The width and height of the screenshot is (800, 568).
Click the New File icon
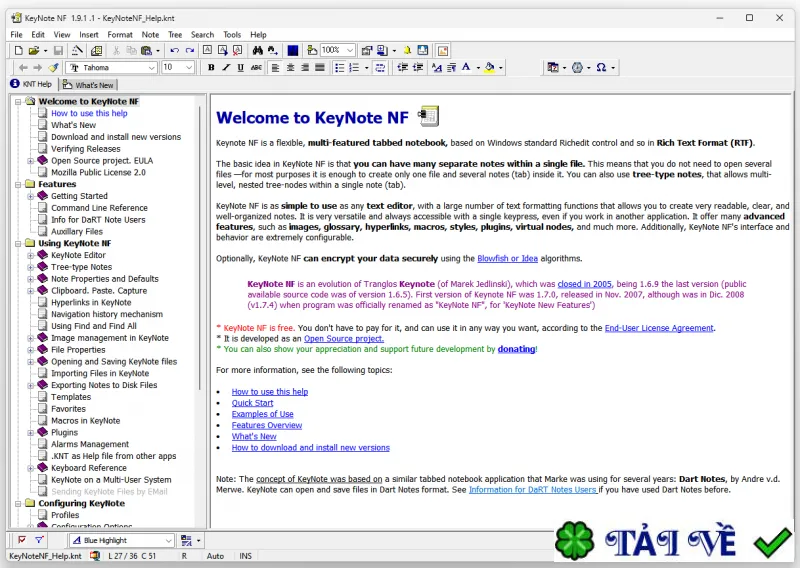(x=18, y=51)
